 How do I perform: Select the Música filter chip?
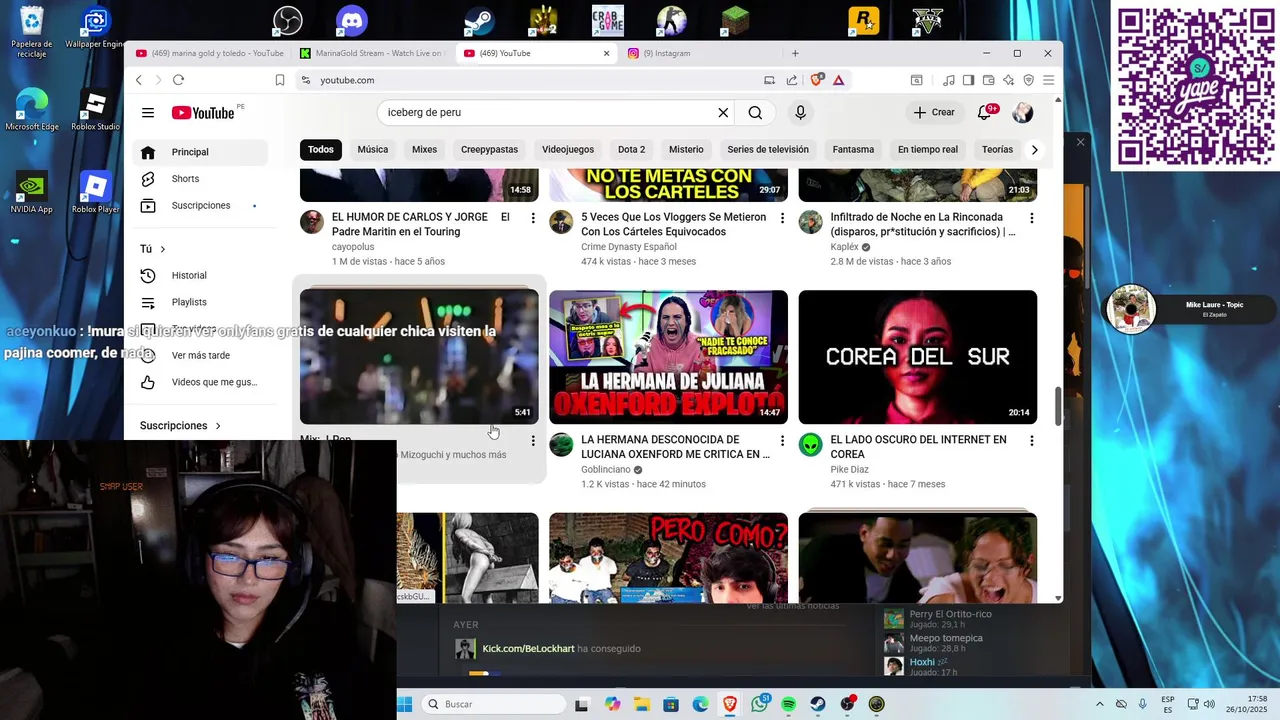[x=372, y=149]
